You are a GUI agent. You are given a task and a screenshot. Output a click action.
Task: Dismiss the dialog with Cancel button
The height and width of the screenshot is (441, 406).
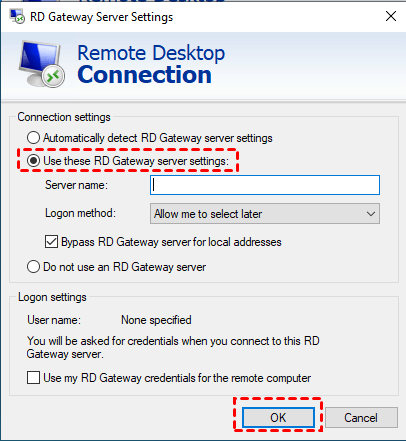(x=361, y=417)
